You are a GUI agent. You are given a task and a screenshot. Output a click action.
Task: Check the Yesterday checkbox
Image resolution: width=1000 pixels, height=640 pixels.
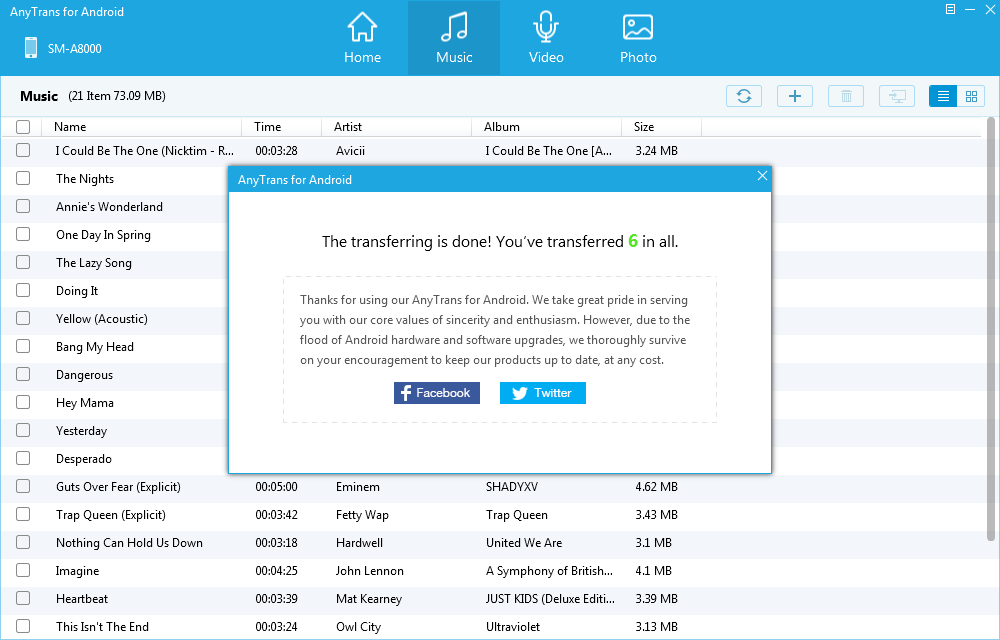pos(23,431)
